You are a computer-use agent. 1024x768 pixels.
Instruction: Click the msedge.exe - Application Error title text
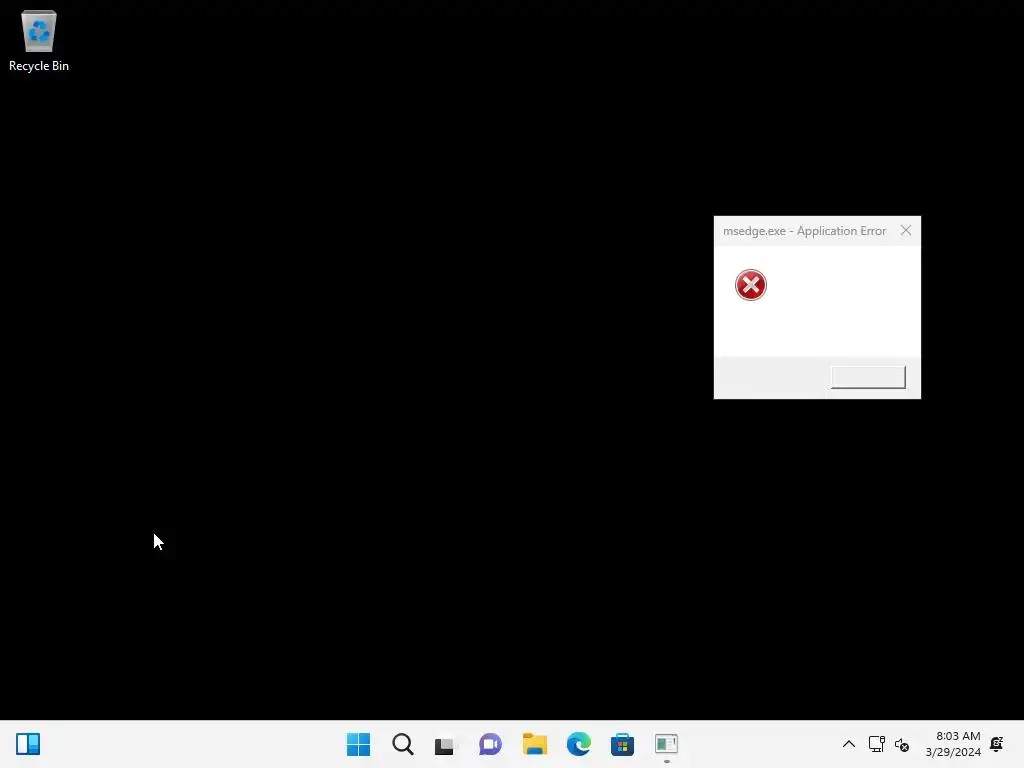tap(804, 231)
